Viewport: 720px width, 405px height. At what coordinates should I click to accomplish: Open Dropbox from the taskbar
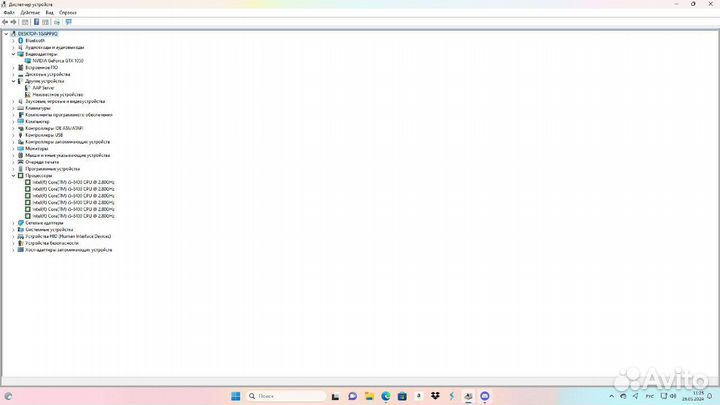point(435,396)
